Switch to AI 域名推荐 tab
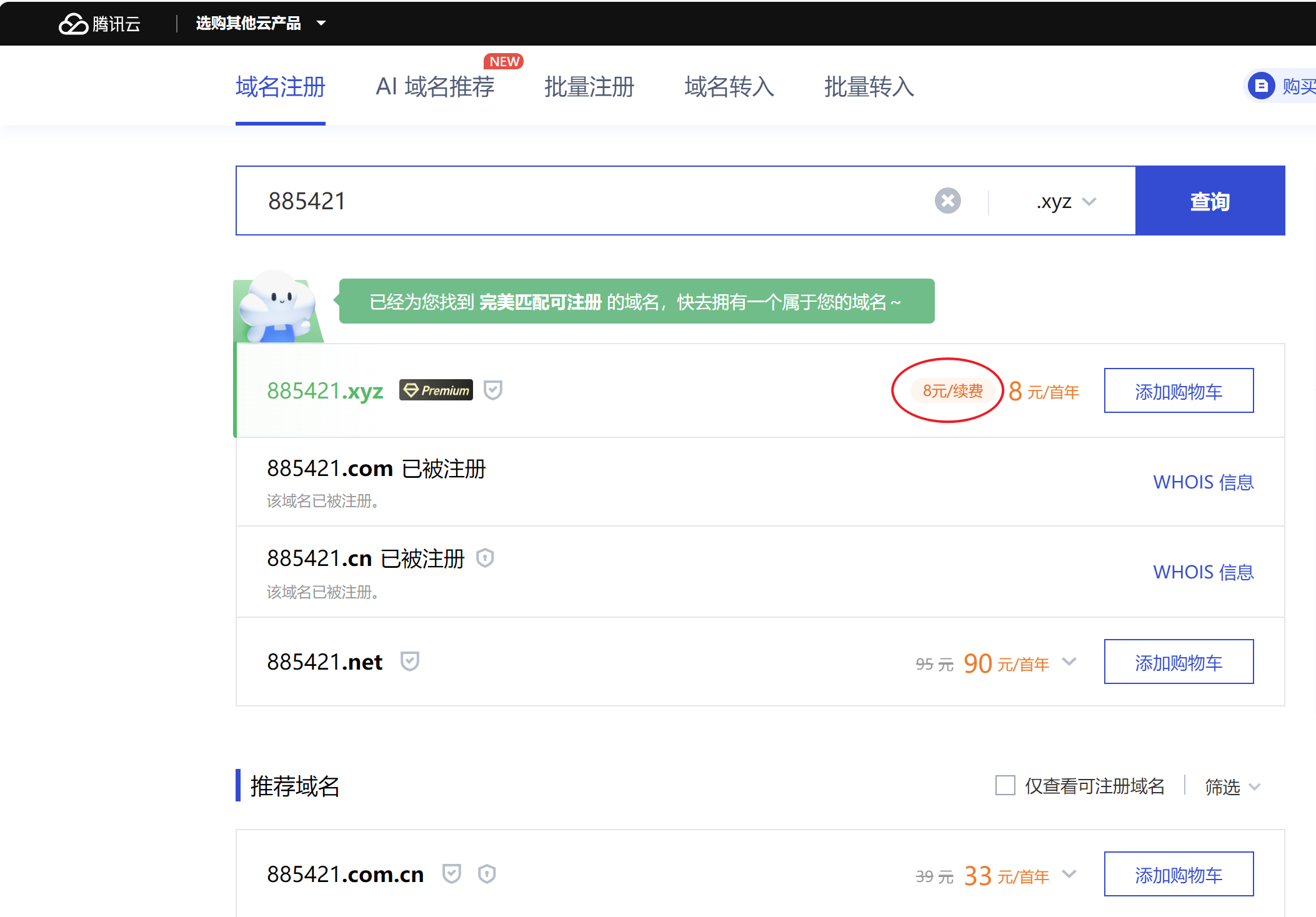 click(x=435, y=87)
